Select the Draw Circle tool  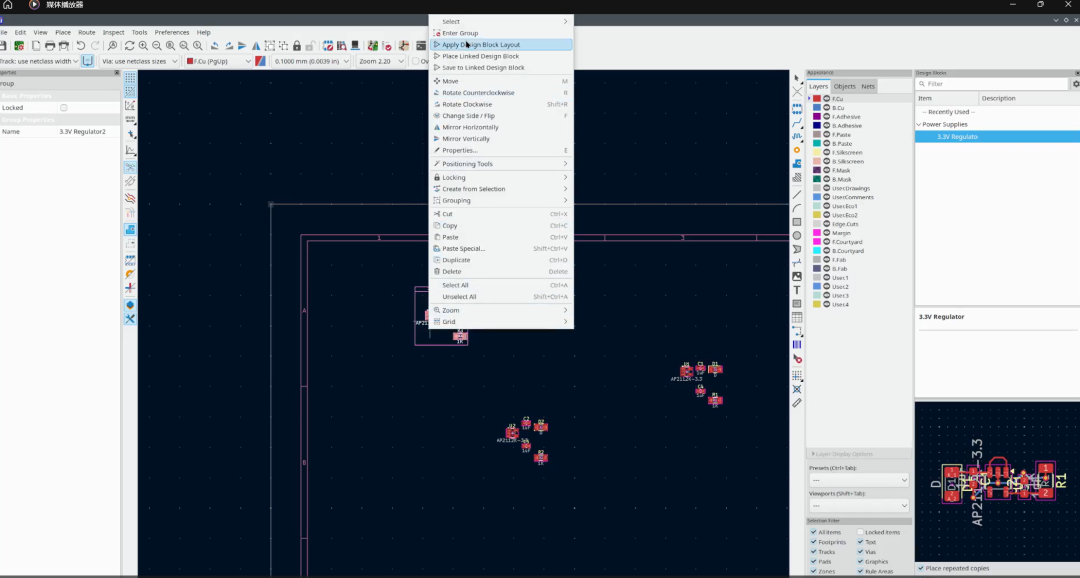tap(797, 236)
